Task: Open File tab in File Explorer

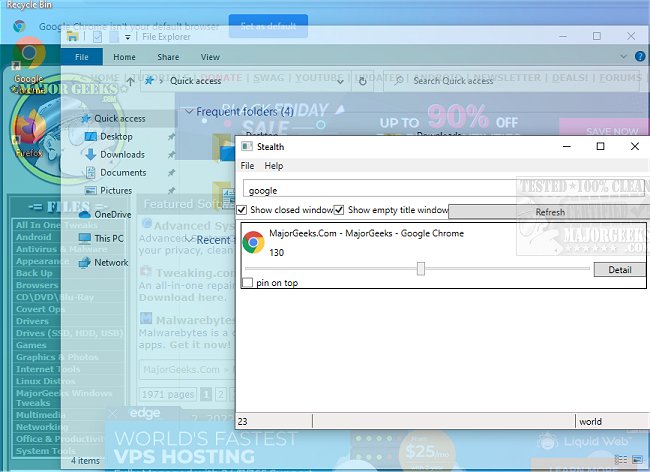Action: coord(82,57)
